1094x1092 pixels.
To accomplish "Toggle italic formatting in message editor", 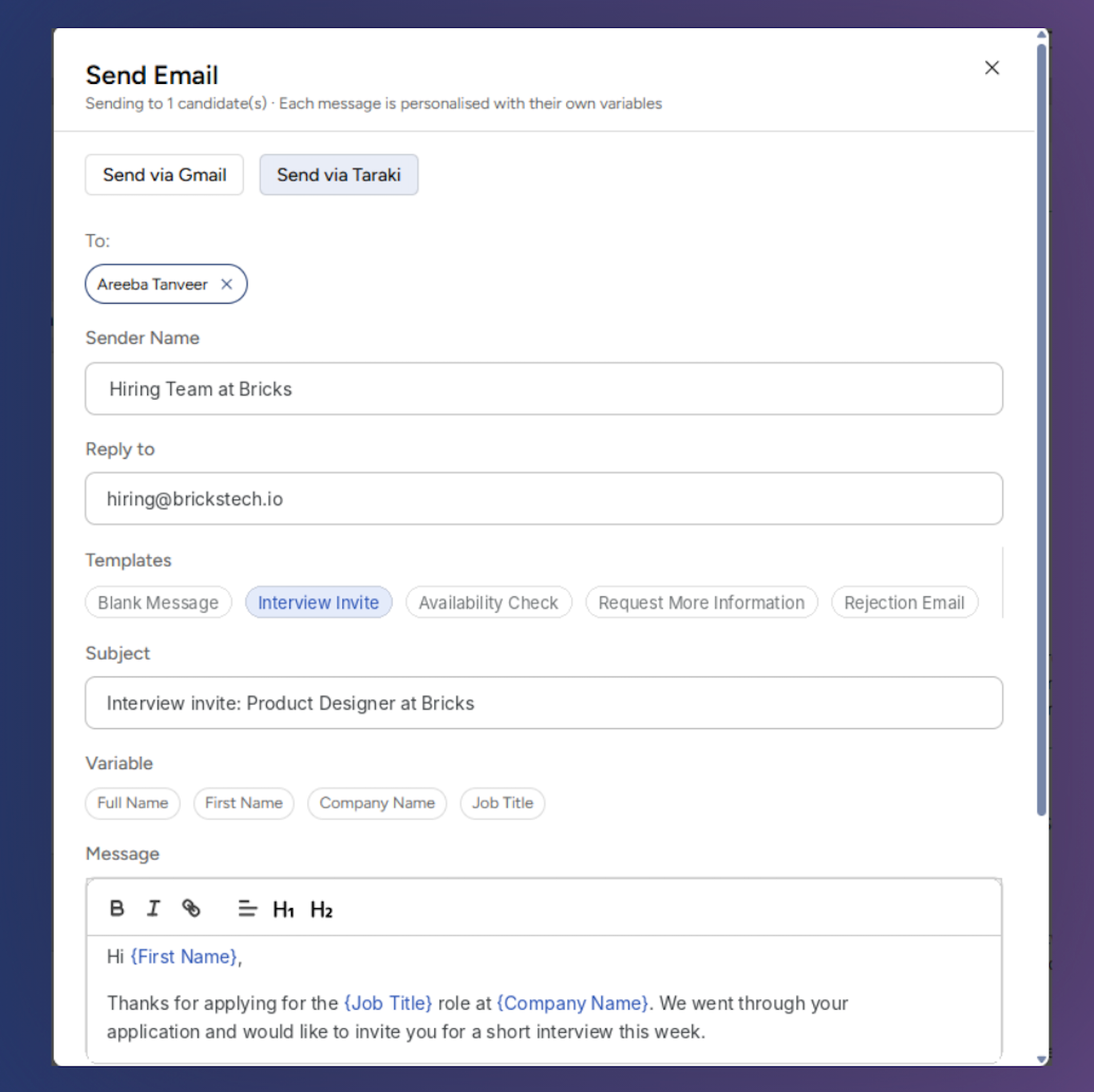I will pyautogui.click(x=154, y=908).
